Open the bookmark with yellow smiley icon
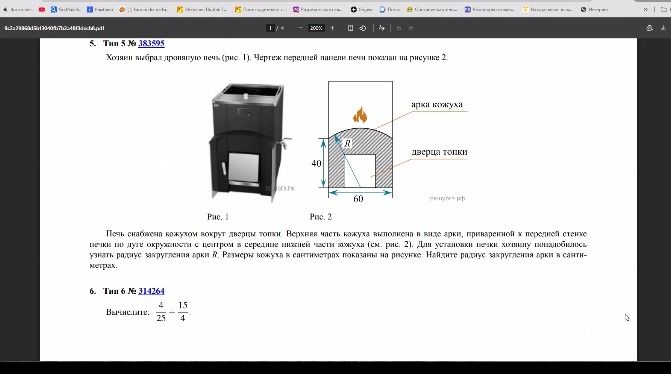This screenshot has width=671, height=374. coord(432,9)
